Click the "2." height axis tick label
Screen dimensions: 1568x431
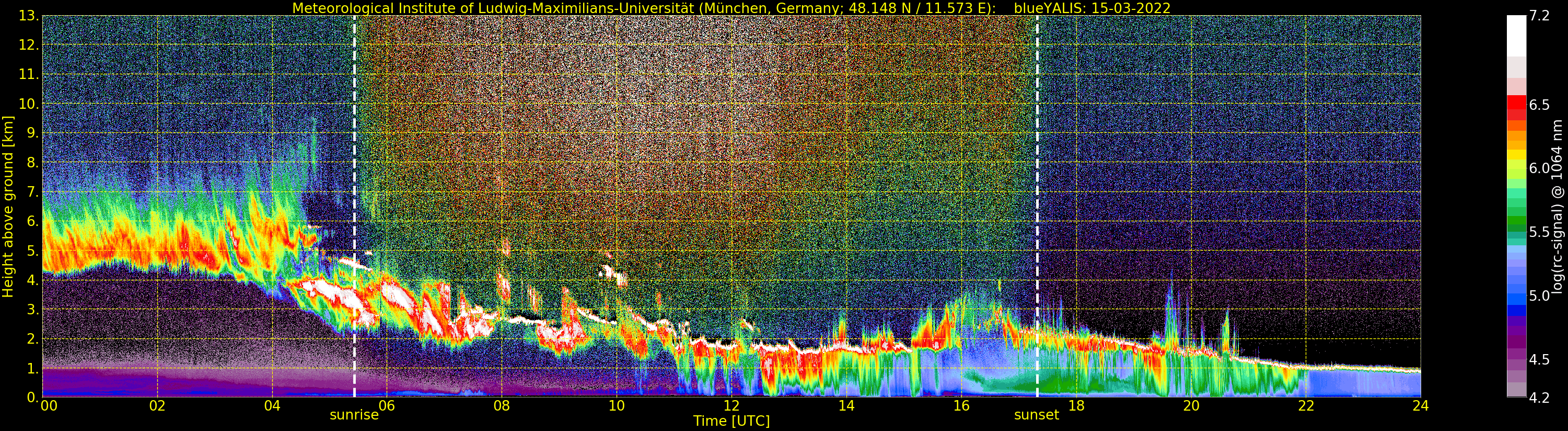(x=33, y=338)
